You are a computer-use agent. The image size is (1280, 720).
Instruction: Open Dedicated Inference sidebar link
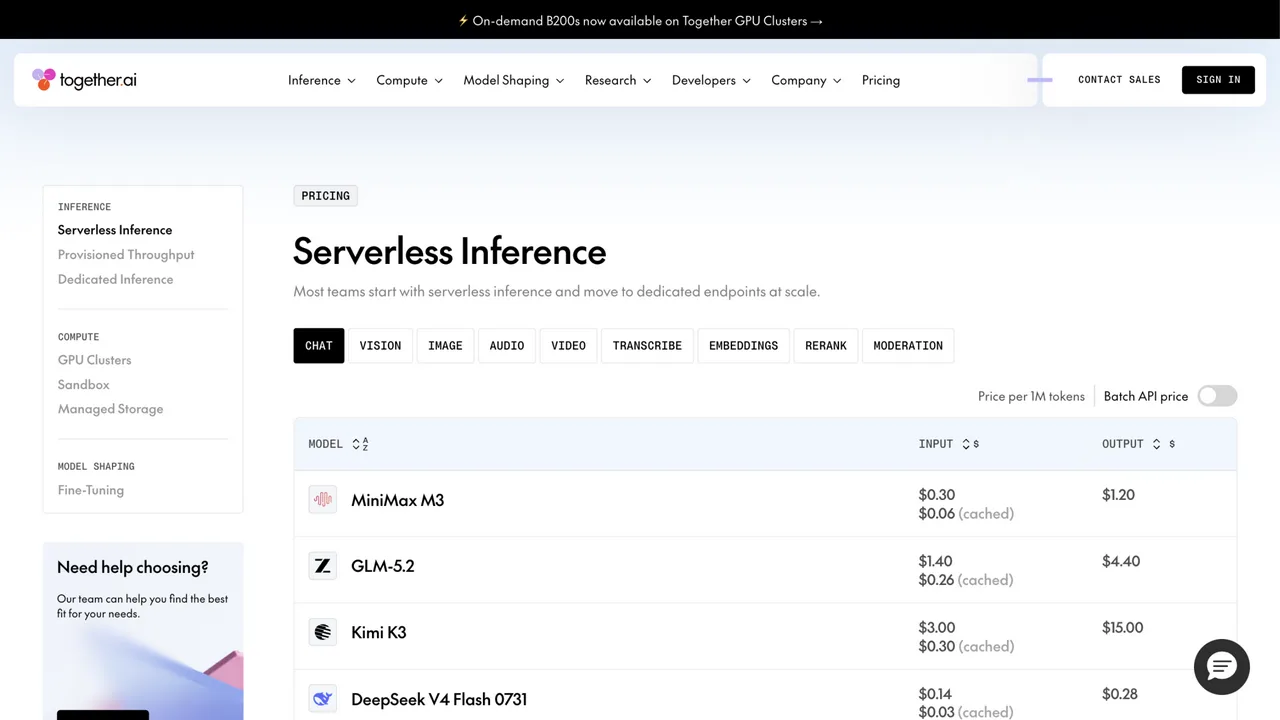pos(116,279)
